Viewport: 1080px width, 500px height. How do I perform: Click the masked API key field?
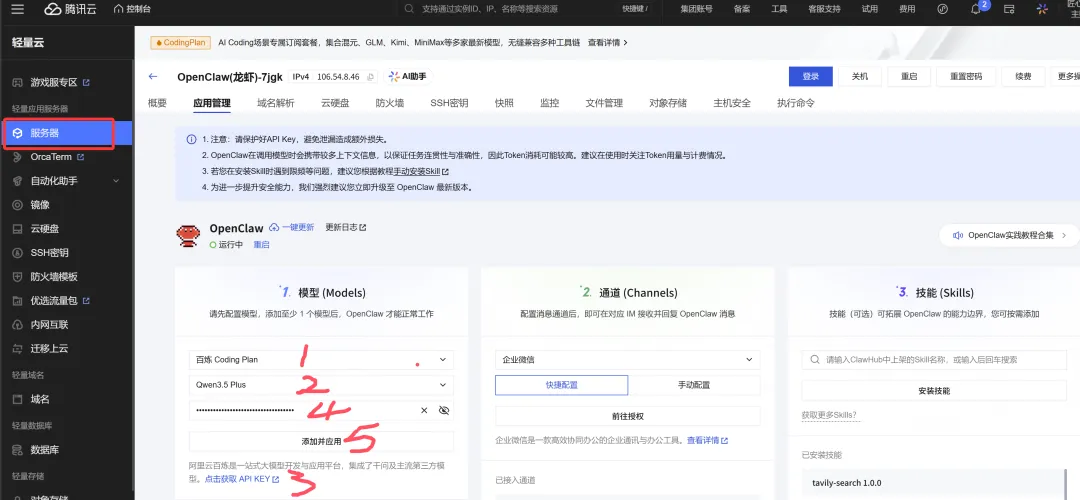pos(303,410)
